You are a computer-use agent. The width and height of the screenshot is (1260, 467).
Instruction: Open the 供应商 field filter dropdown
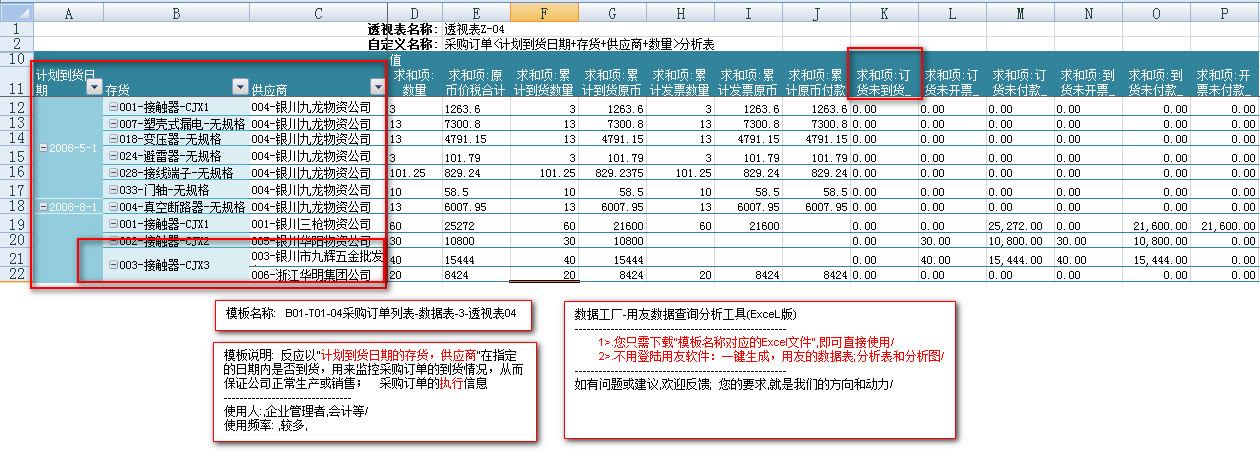pyautogui.click(x=378, y=87)
